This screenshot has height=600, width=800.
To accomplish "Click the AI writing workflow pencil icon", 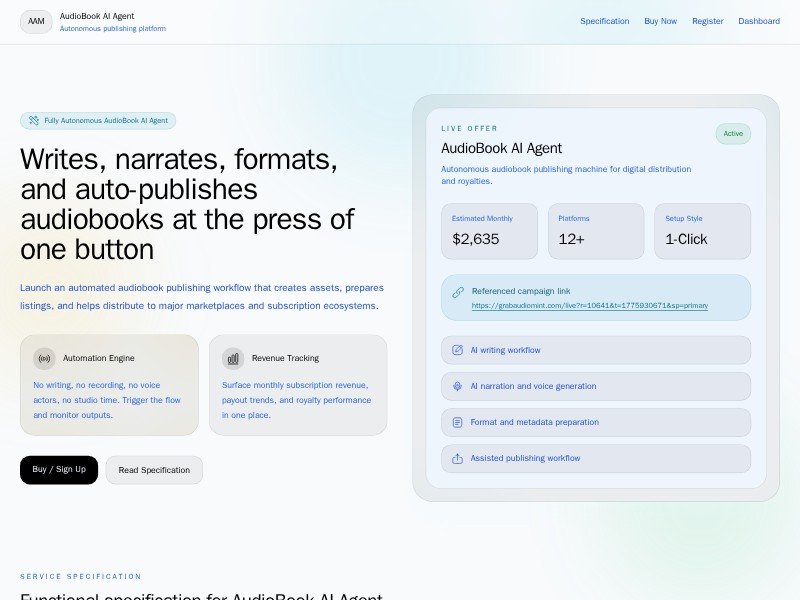I will [x=458, y=350].
